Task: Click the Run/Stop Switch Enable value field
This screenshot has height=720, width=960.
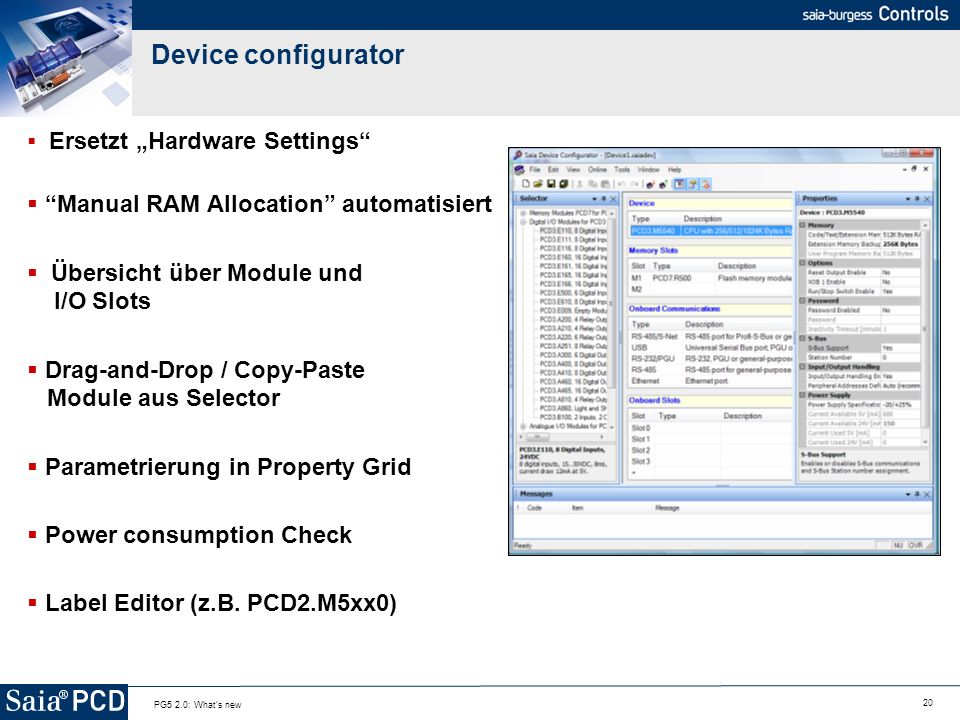Action: tap(901, 291)
